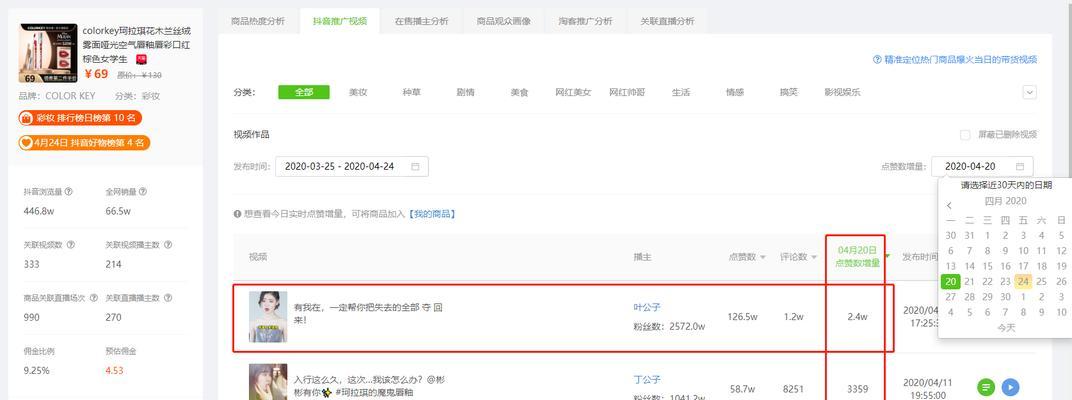Click info icon before 想查看今日实时点赞增量

[x=237, y=214]
